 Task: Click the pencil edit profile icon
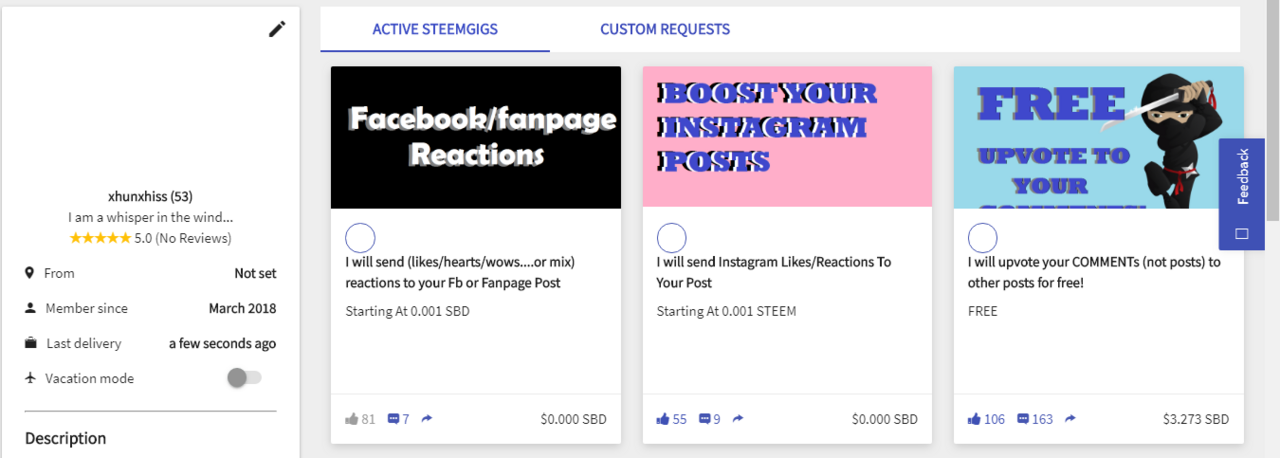[x=277, y=29]
